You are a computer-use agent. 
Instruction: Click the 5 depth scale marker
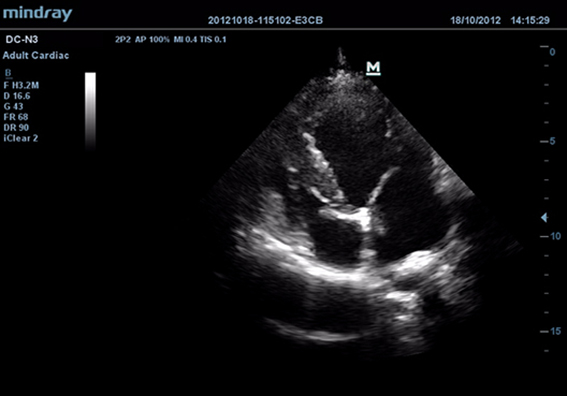pyautogui.click(x=553, y=141)
